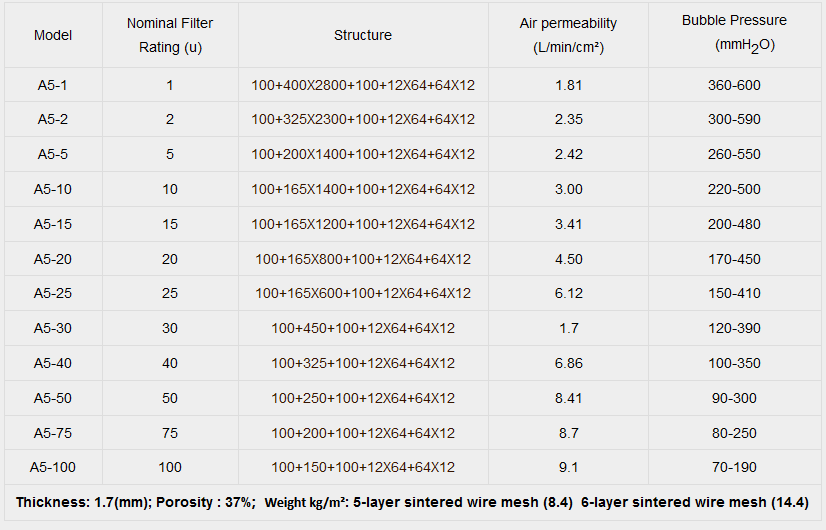Click structure cell 100+165X800+100+12X64+64X12
This screenshot has height=530, width=826.
363,259
